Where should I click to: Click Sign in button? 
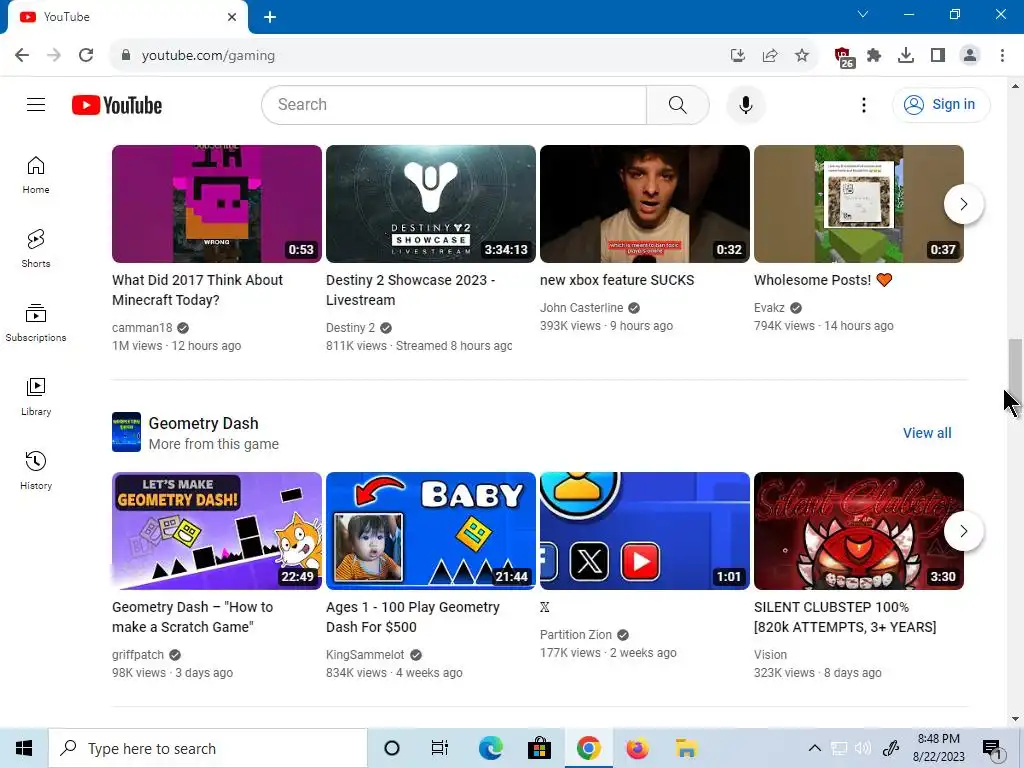(x=941, y=104)
